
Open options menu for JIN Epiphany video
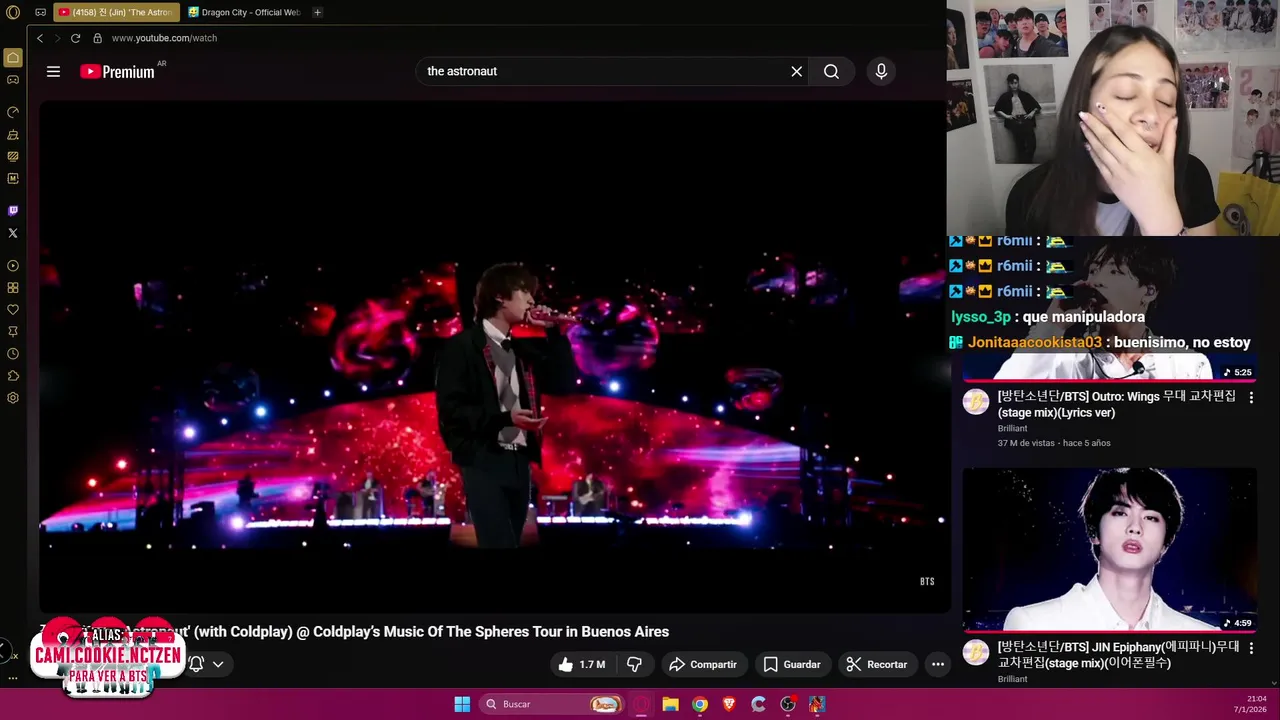pyautogui.click(x=1251, y=648)
